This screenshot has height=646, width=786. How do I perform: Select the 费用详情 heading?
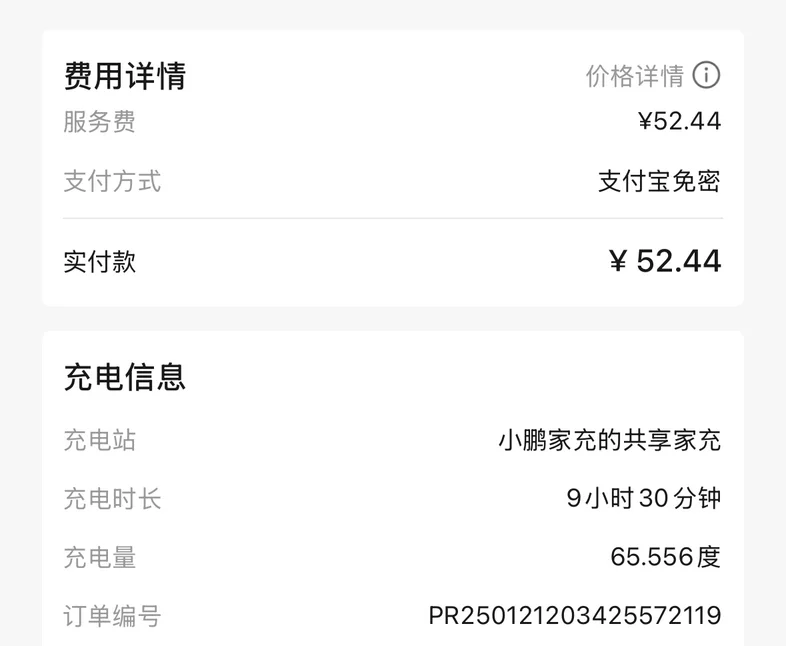(x=125, y=76)
